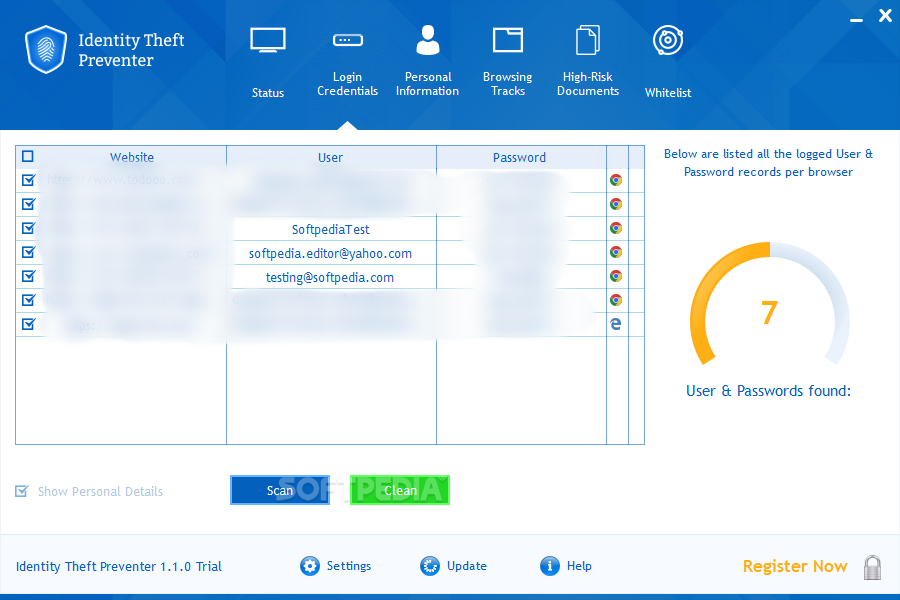The image size is (900, 600).
Task: Toggle the select-all checkbox in table header
Action: click(28, 156)
